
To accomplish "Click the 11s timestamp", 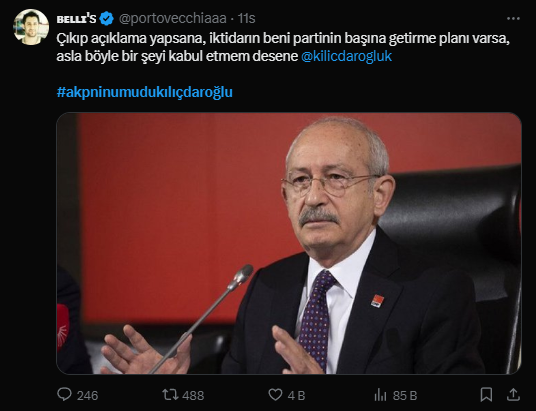I will [246, 18].
